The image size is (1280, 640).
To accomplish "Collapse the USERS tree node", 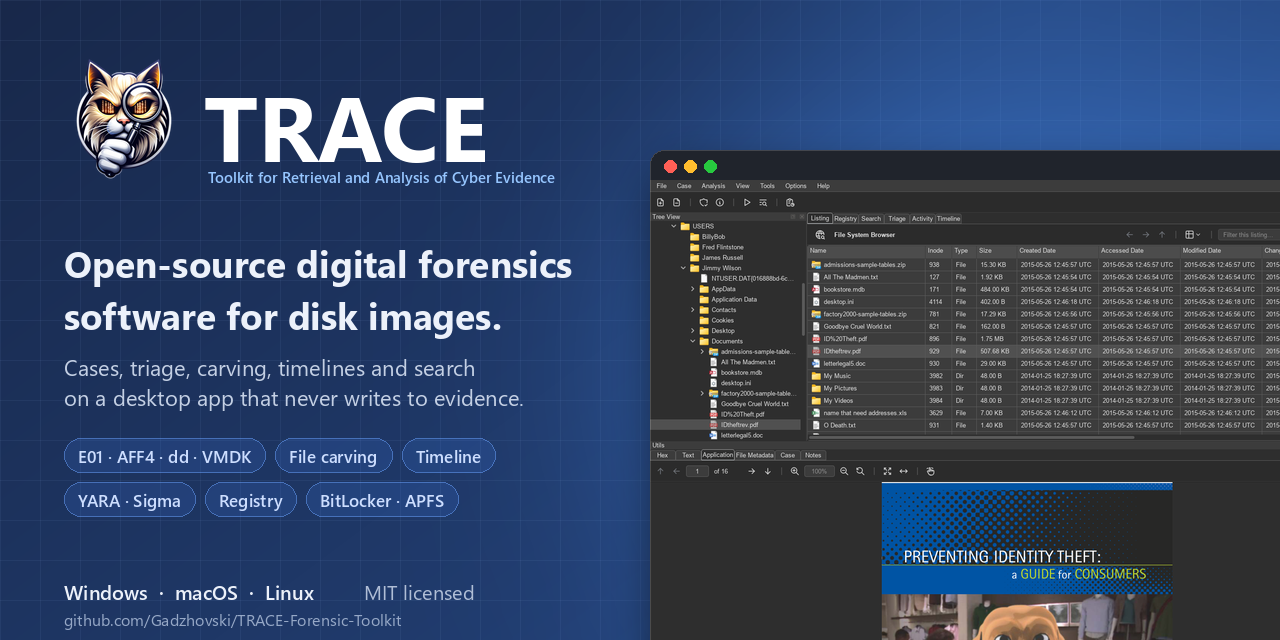I will point(674,226).
